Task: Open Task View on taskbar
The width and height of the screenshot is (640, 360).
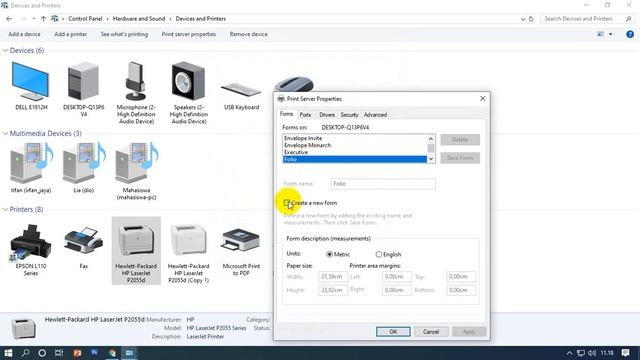Action: [59, 353]
